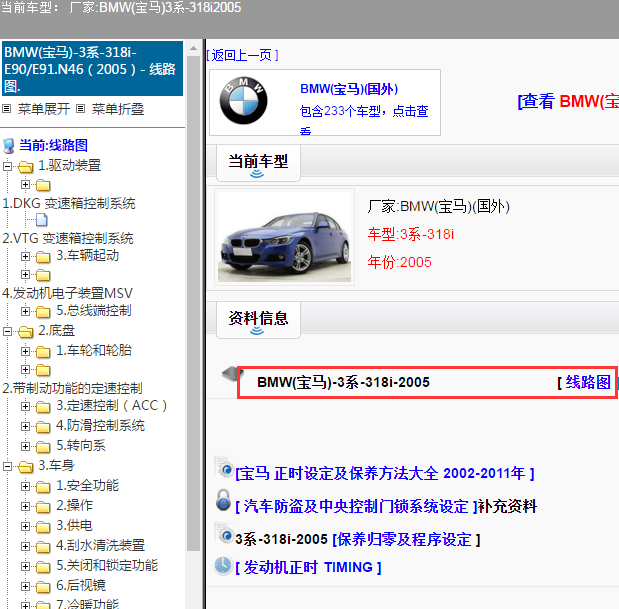Open the BMW(宝马)(国外) brand link
Viewport: 619px width, 609px height.
pos(349,89)
